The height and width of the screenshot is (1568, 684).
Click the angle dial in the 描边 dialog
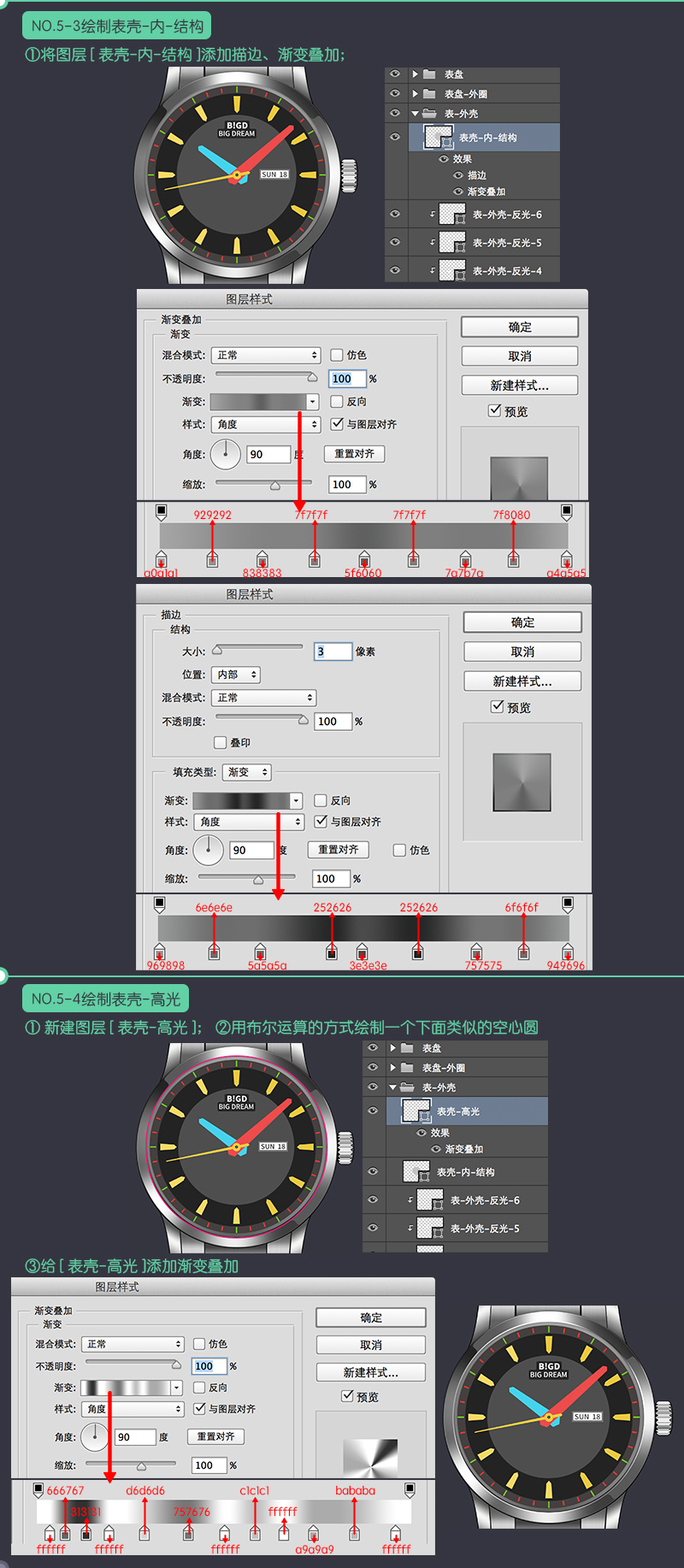point(209,850)
